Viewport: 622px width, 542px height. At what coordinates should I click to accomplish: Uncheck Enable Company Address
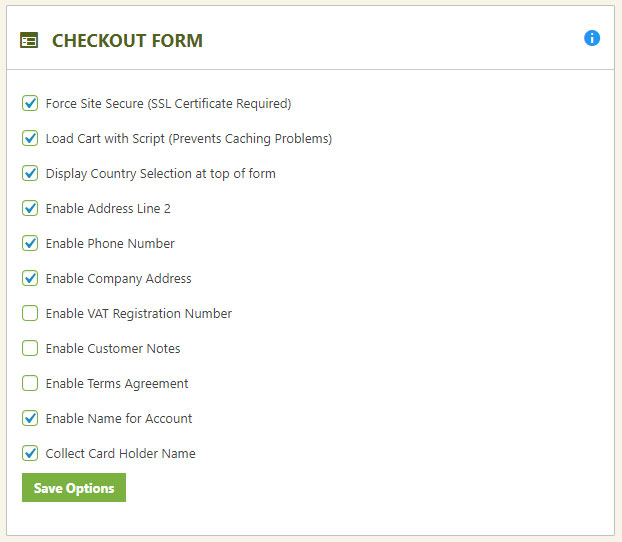click(x=30, y=278)
